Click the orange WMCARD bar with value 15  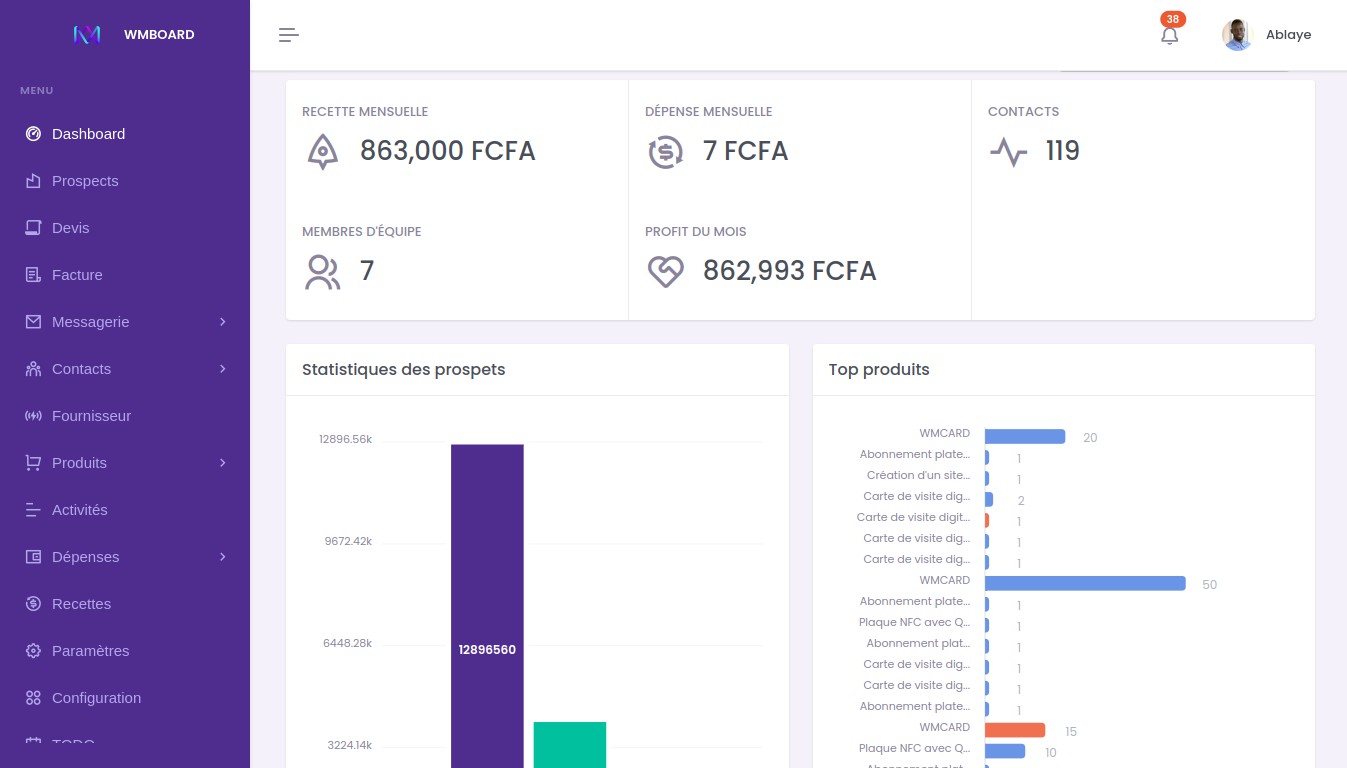pyautogui.click(x=1015, y=730)
